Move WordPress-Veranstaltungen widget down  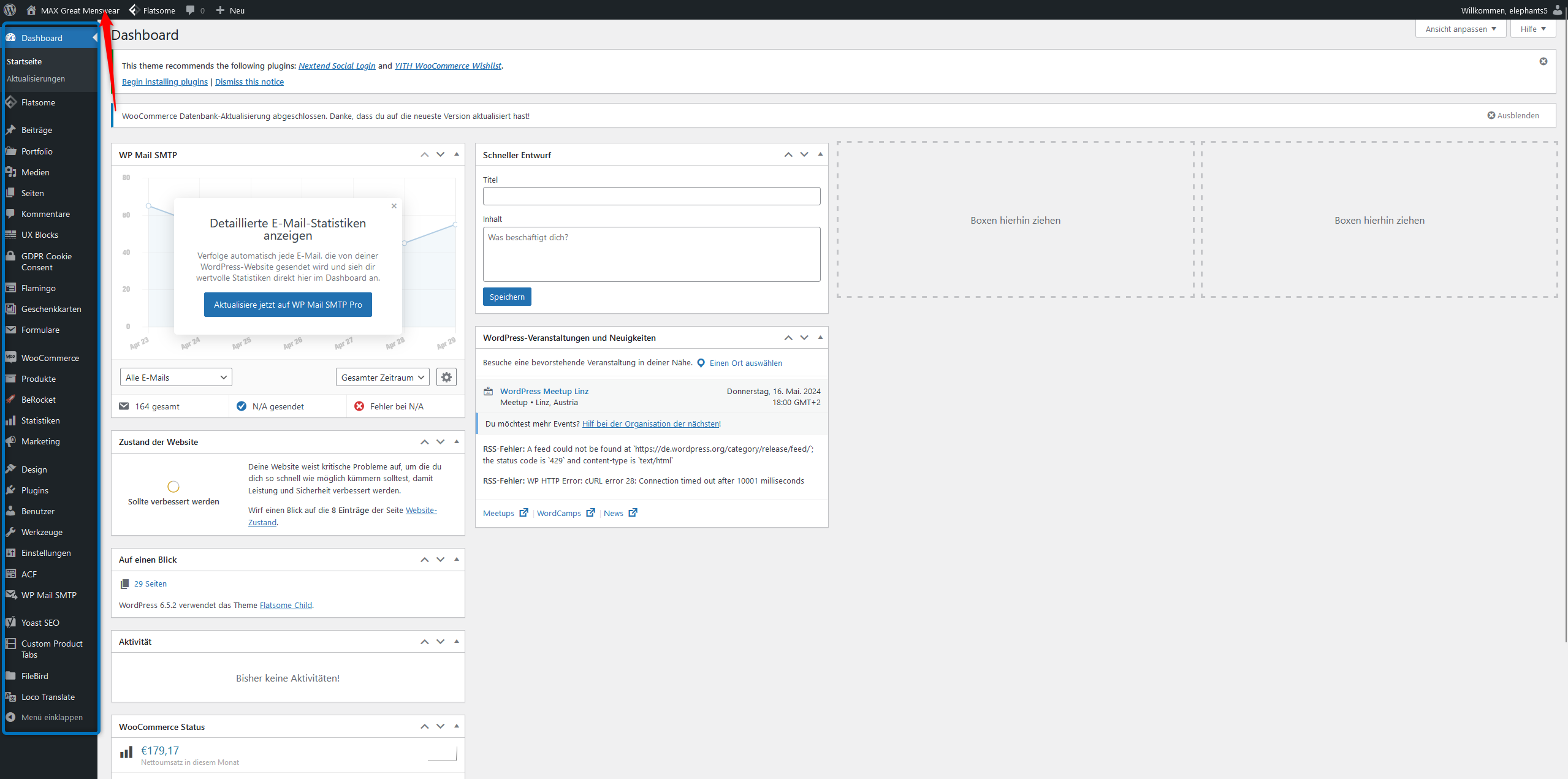(804, 338)
